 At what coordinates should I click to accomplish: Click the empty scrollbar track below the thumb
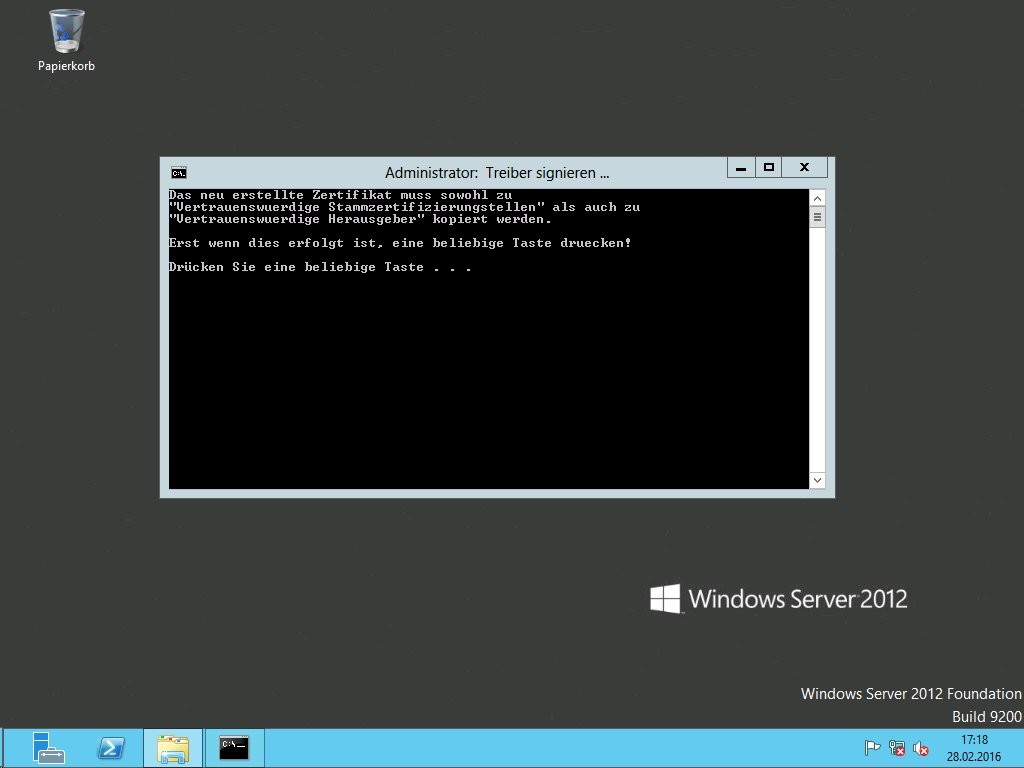(817, 350)
